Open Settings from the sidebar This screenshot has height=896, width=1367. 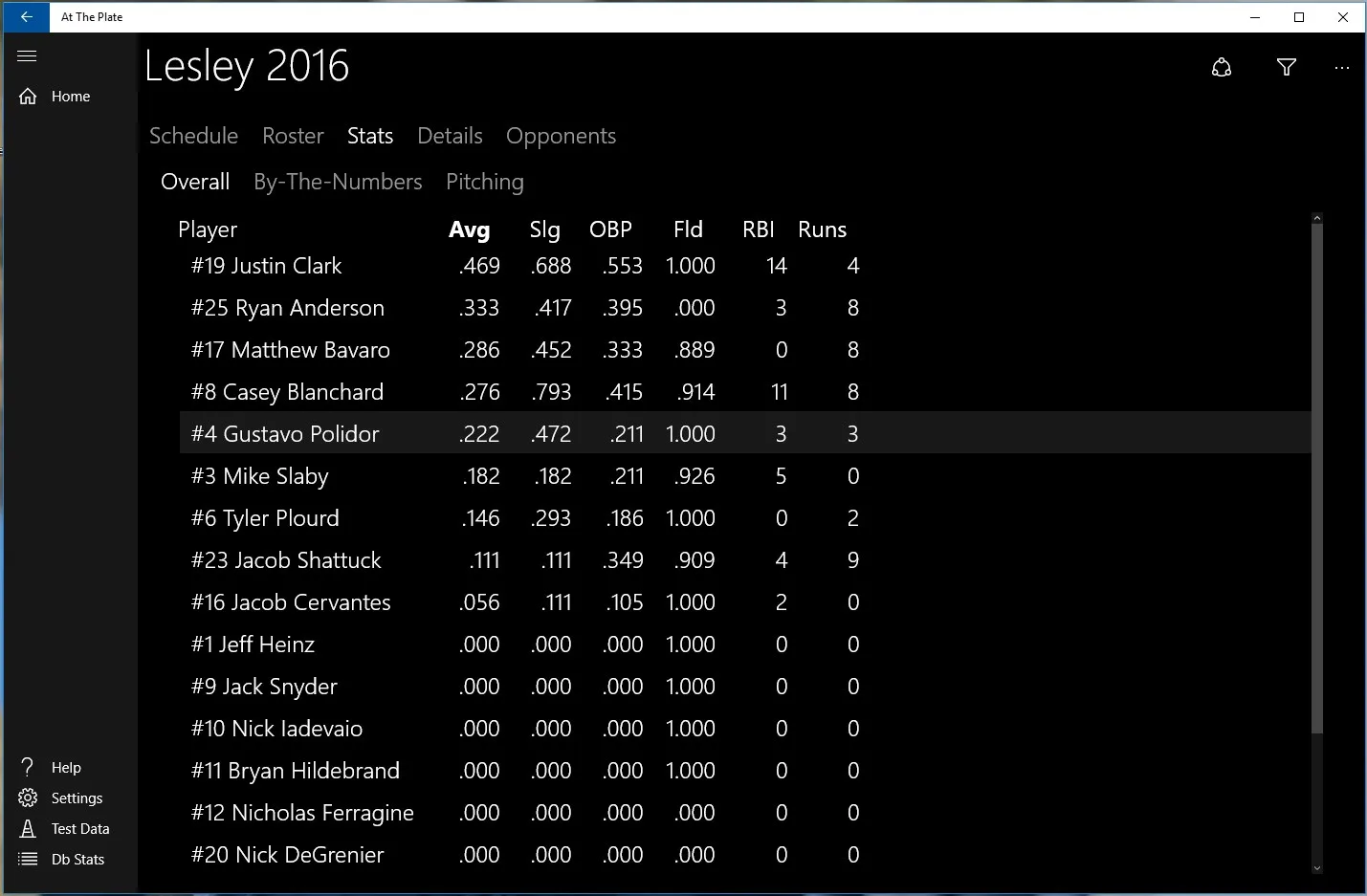click(x=77, y=798)
